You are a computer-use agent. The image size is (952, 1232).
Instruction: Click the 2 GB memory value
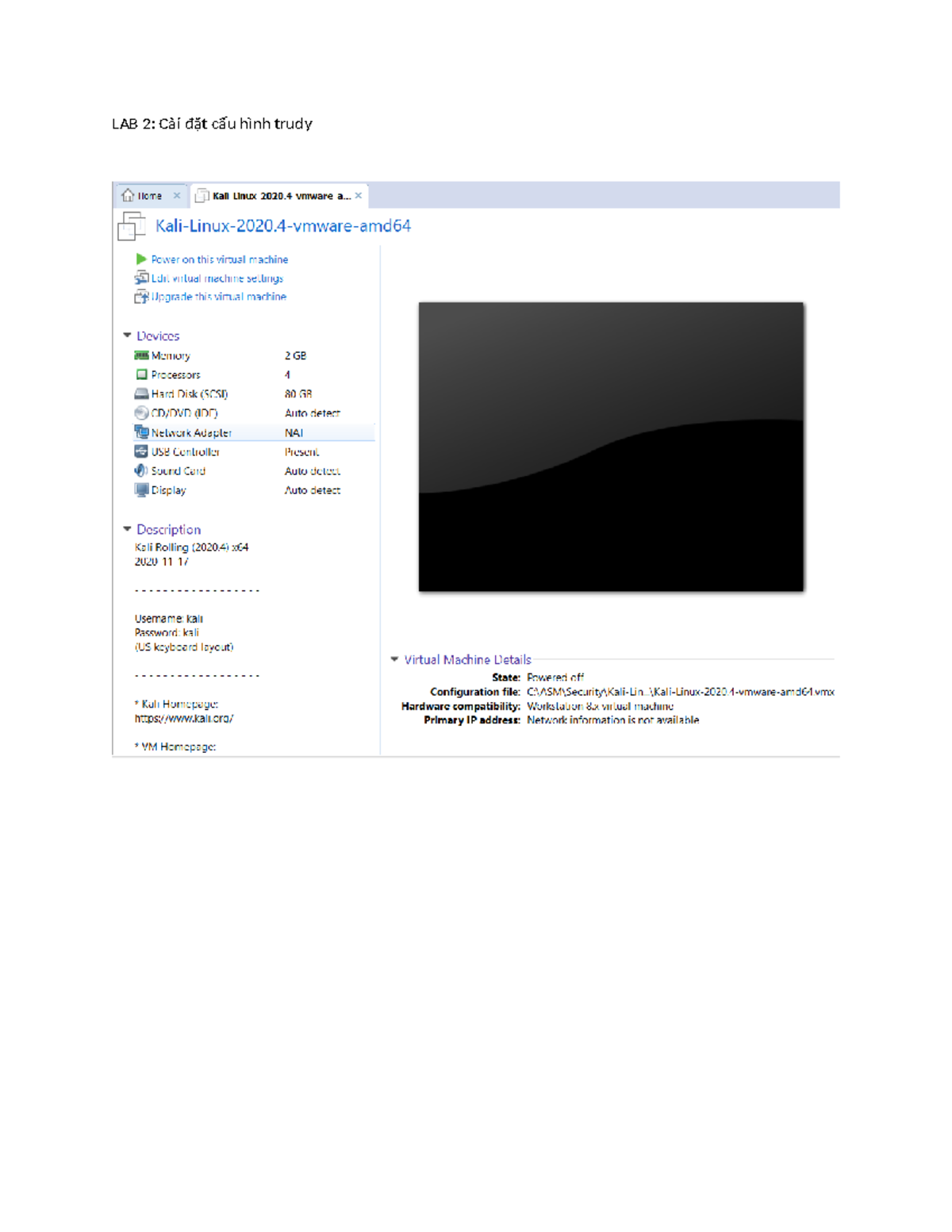click(295, 355)
